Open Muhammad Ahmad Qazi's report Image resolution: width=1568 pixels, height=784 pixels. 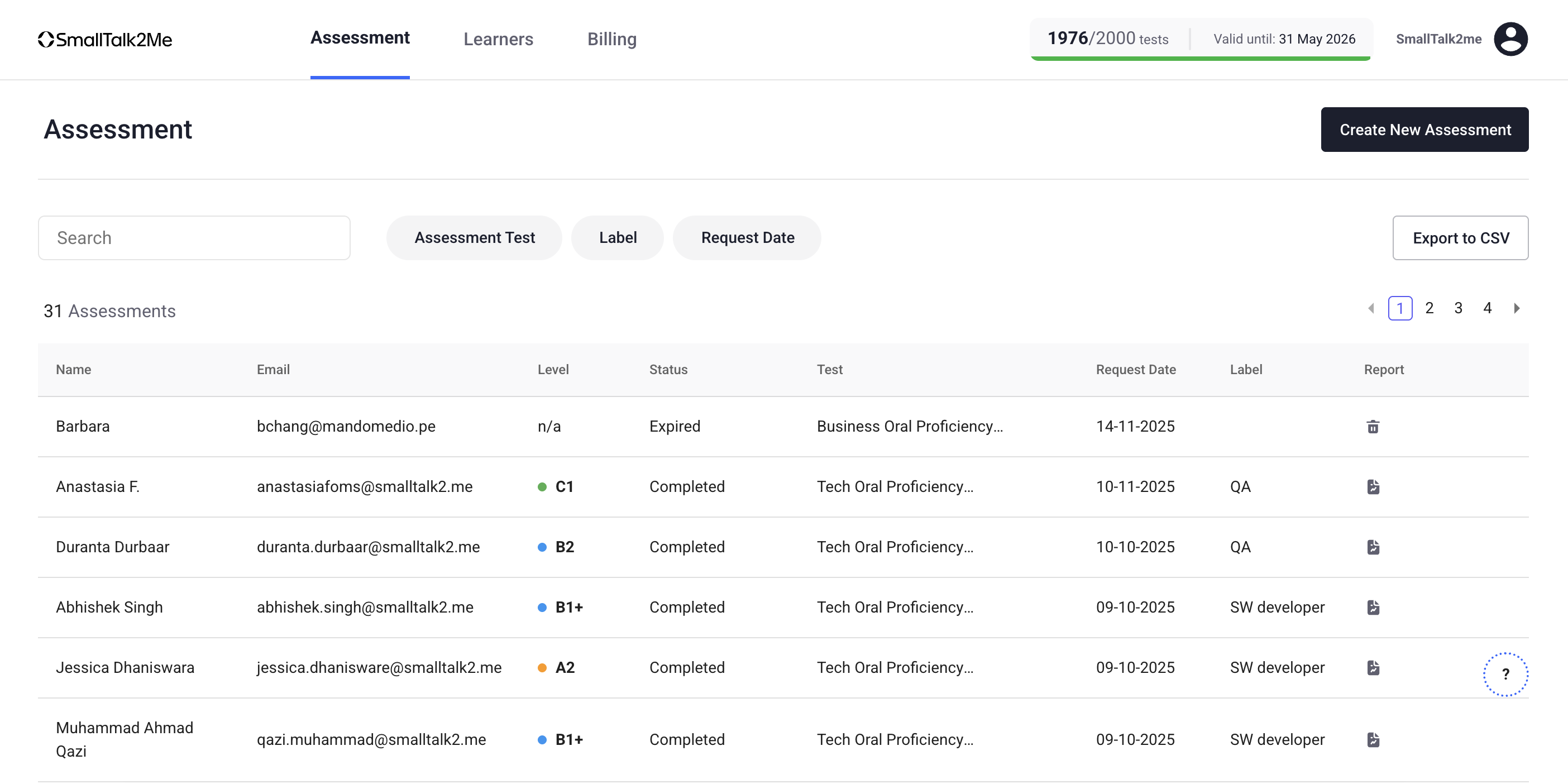tap(1373, 739)
